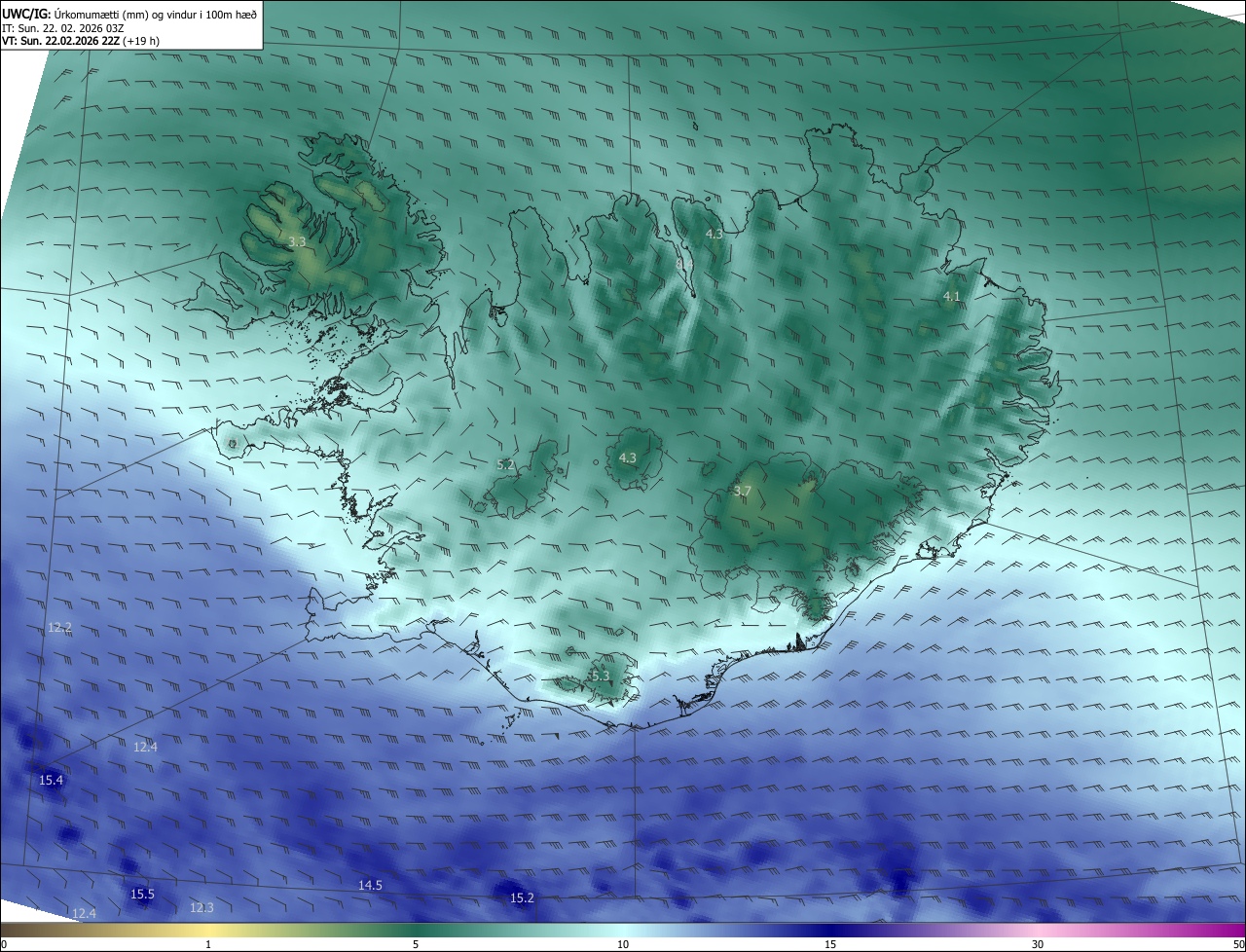Click the 3.3 value over the Westfjords
The image size is (1246, 952).
tap(297, 241)
